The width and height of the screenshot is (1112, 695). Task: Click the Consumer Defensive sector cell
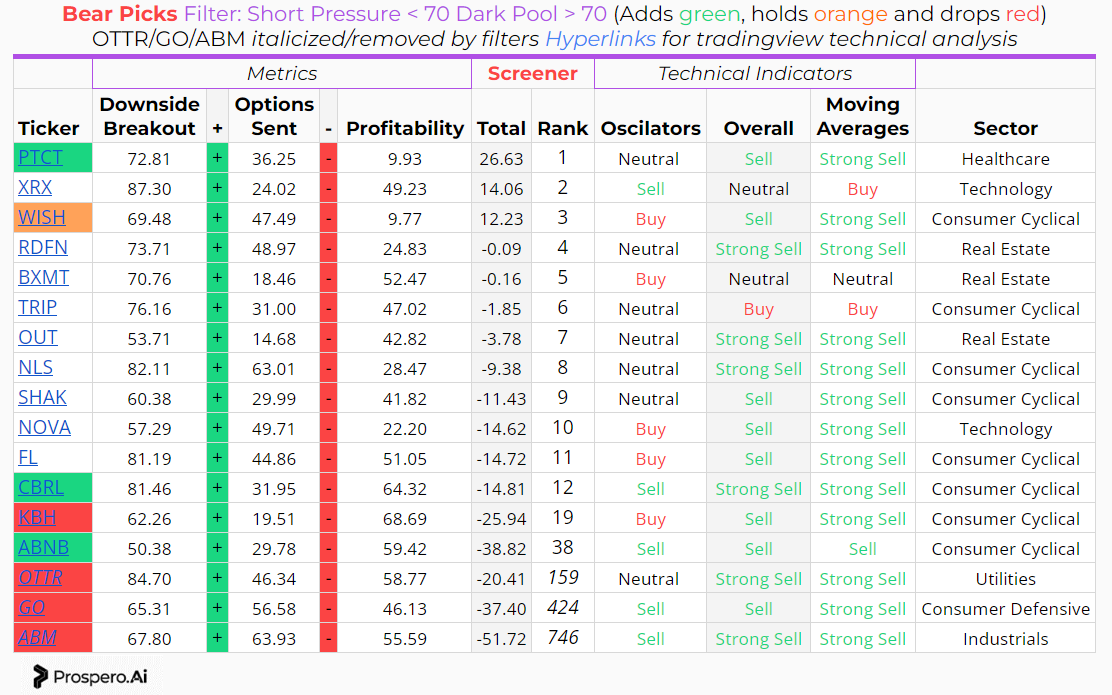1005,608
